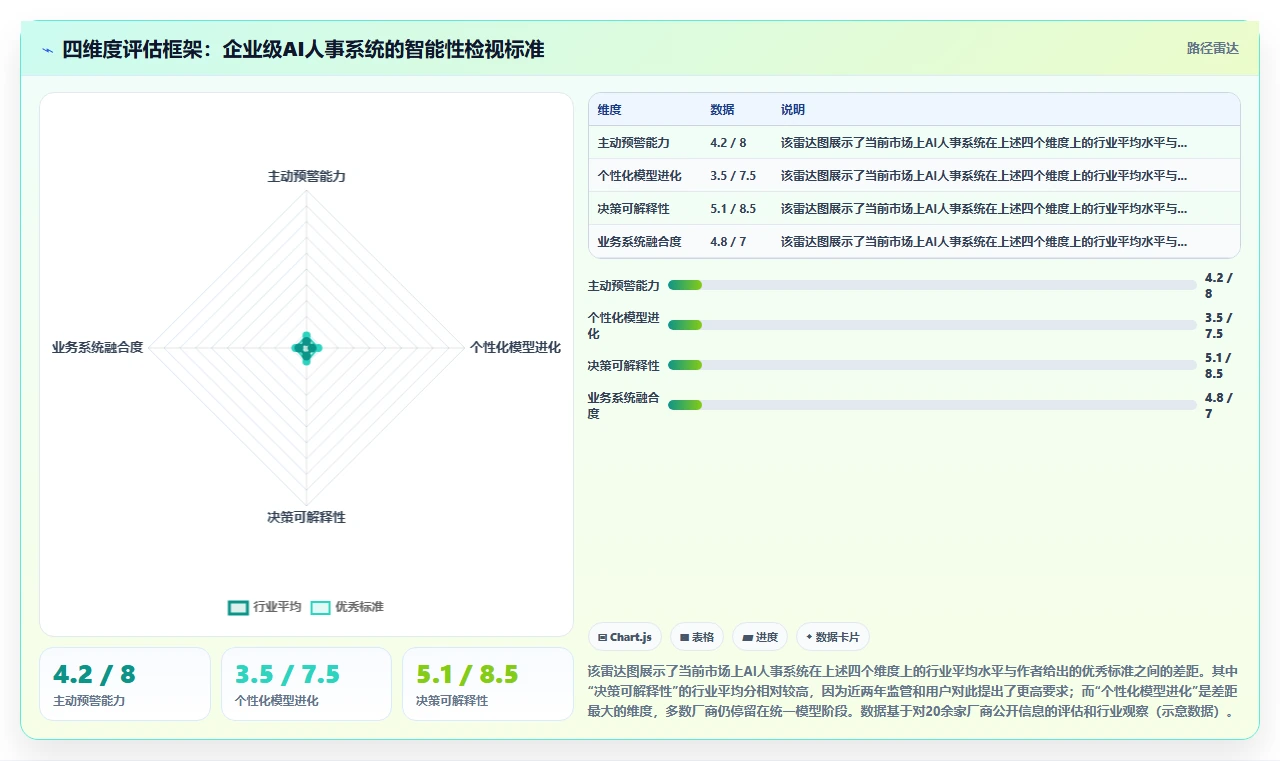Click the summary paragraph starting 该雷达图展示了
This screenshot has width=1280, height=761.
tap(914, 691)
